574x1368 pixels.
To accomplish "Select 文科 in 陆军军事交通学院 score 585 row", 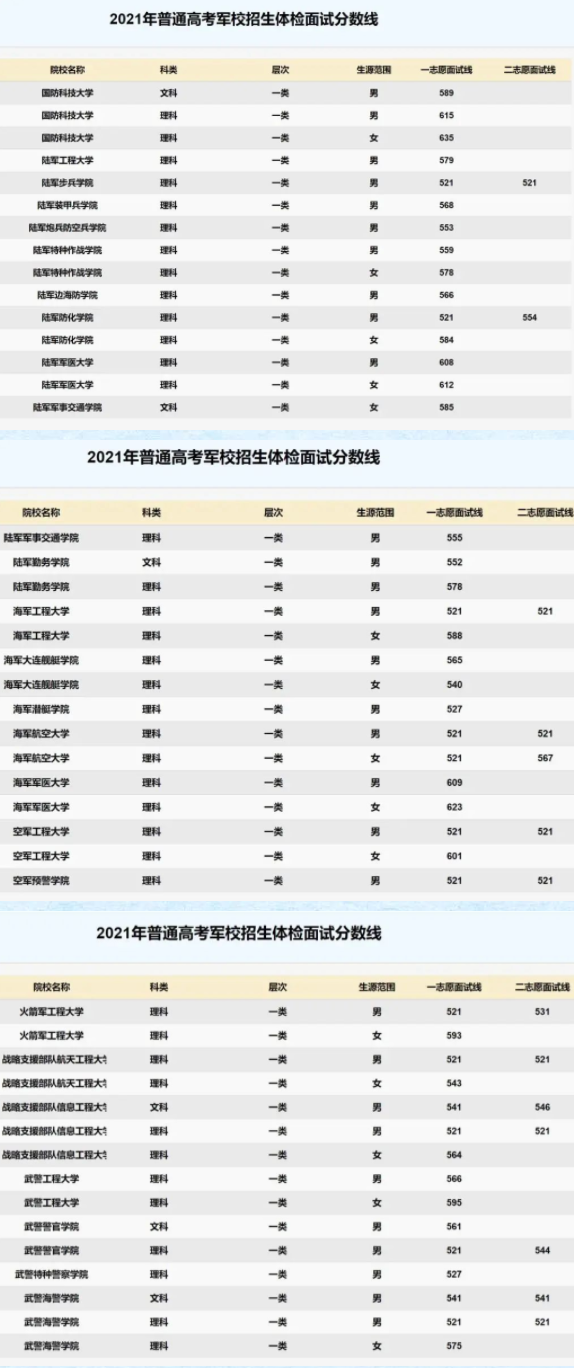I will point(168,407).
